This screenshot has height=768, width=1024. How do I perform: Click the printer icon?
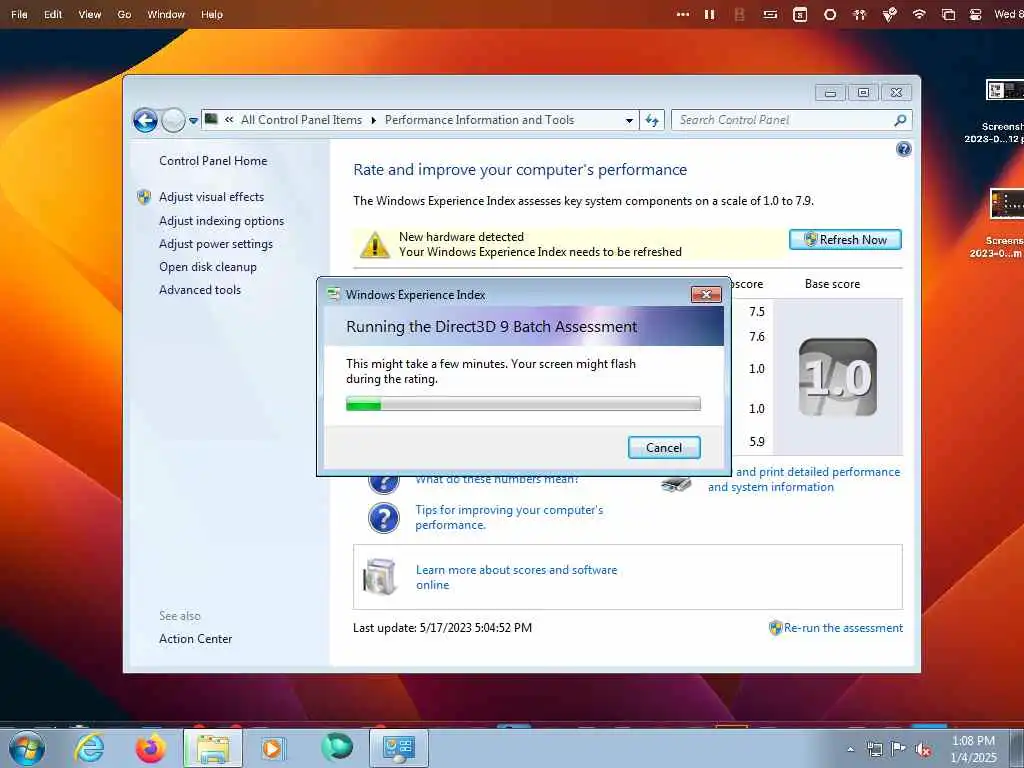point(676,484)
